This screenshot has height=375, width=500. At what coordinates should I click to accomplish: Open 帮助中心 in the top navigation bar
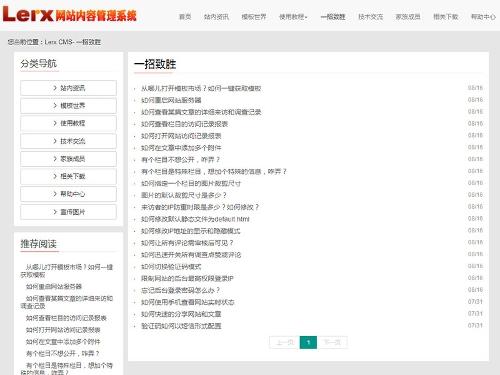(483, 17)
